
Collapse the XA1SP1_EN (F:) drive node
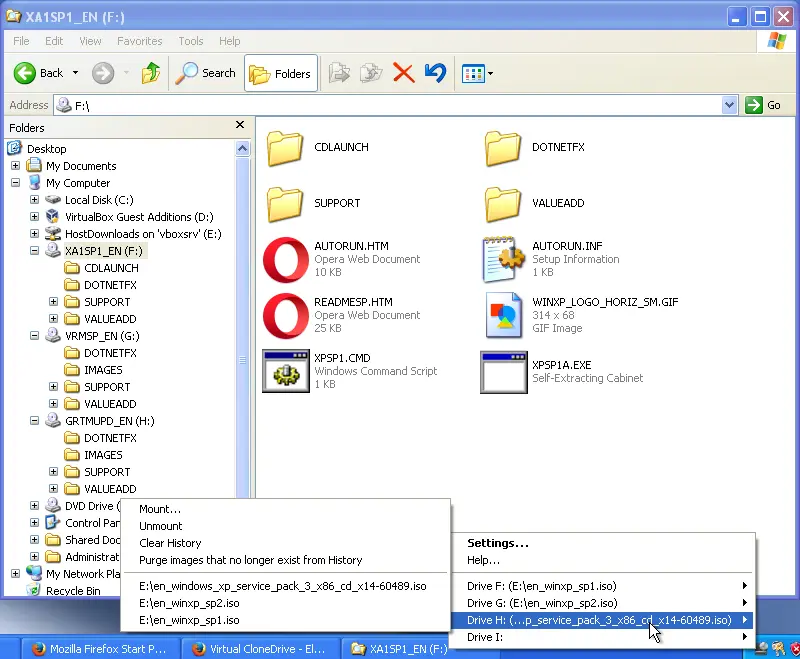tap(34, 250)
